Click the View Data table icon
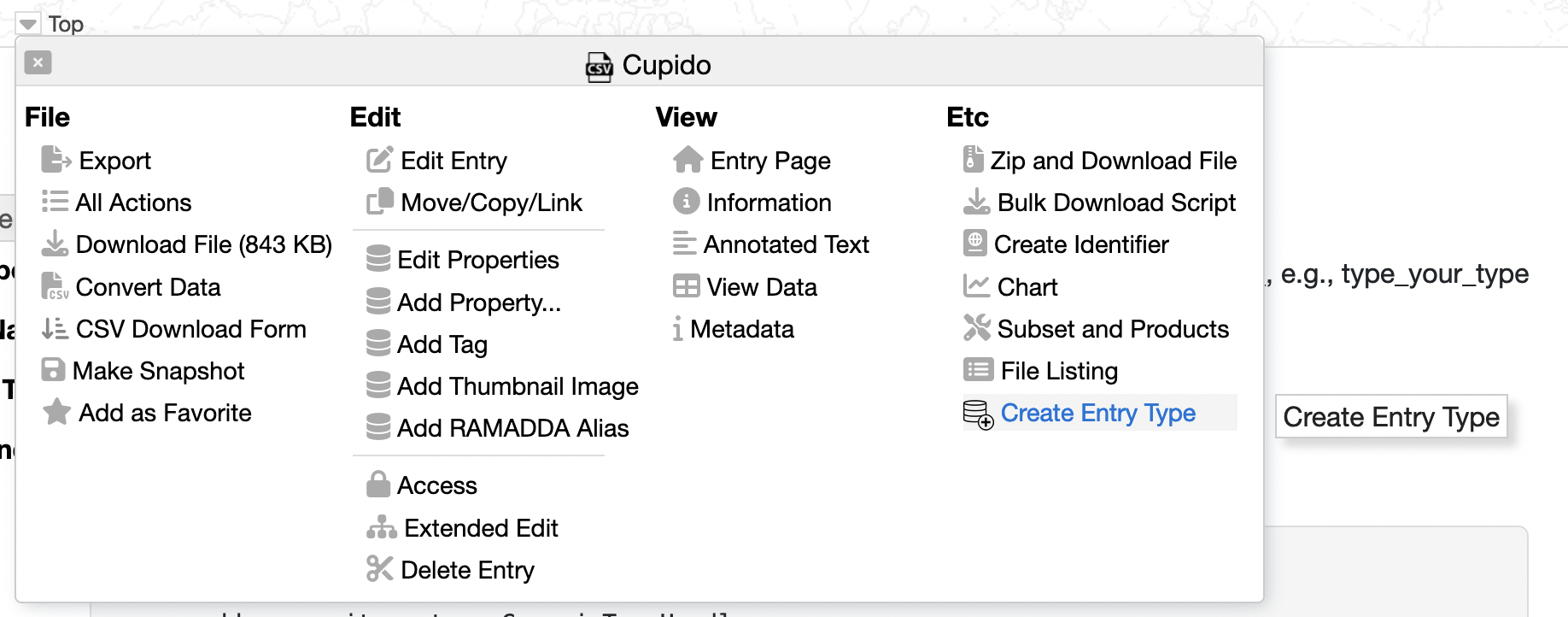This screenshot has height=617, width=1568. click(x=686, y=286)
